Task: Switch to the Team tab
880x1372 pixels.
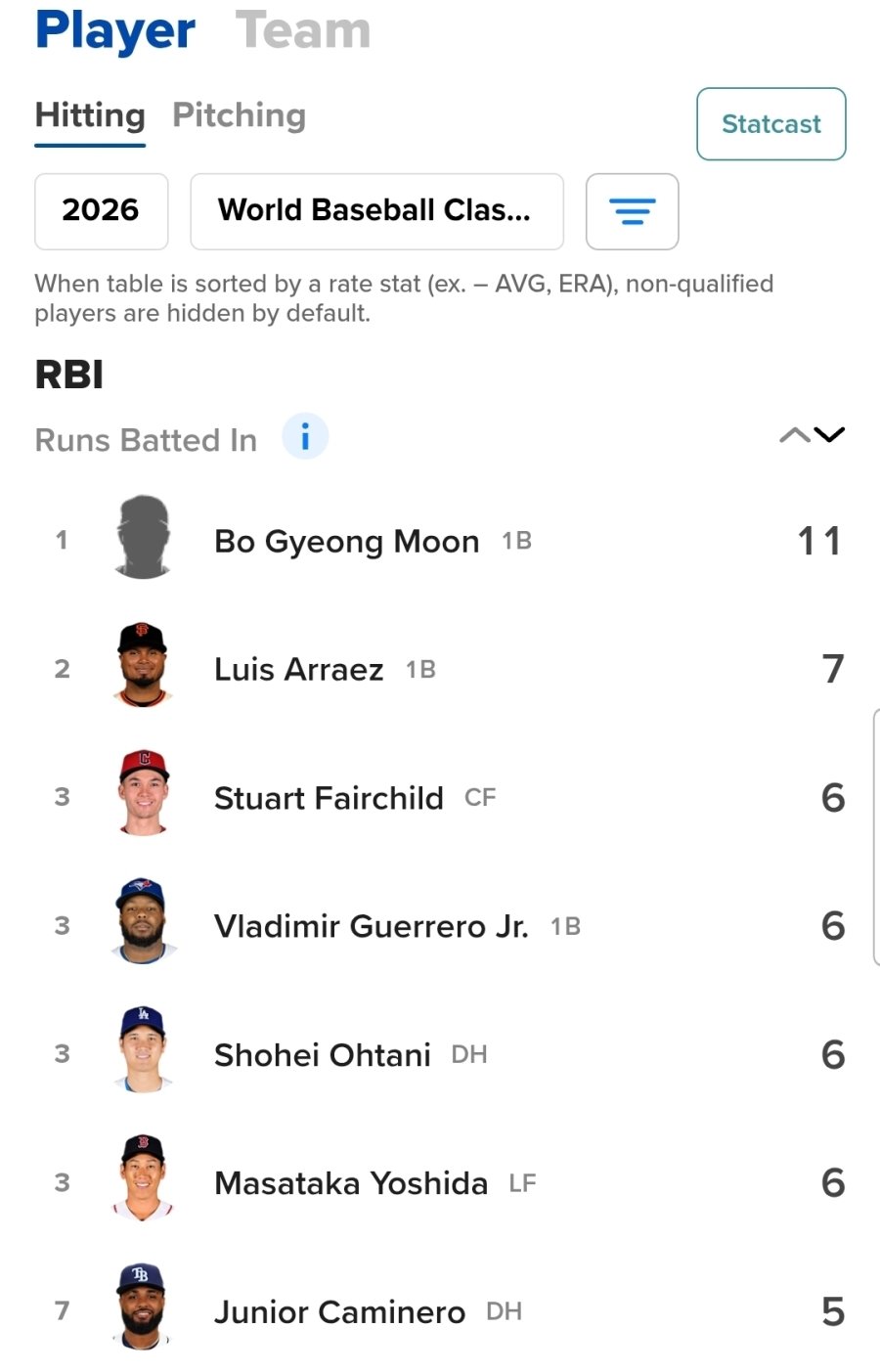Action: (x=303, y=30)
